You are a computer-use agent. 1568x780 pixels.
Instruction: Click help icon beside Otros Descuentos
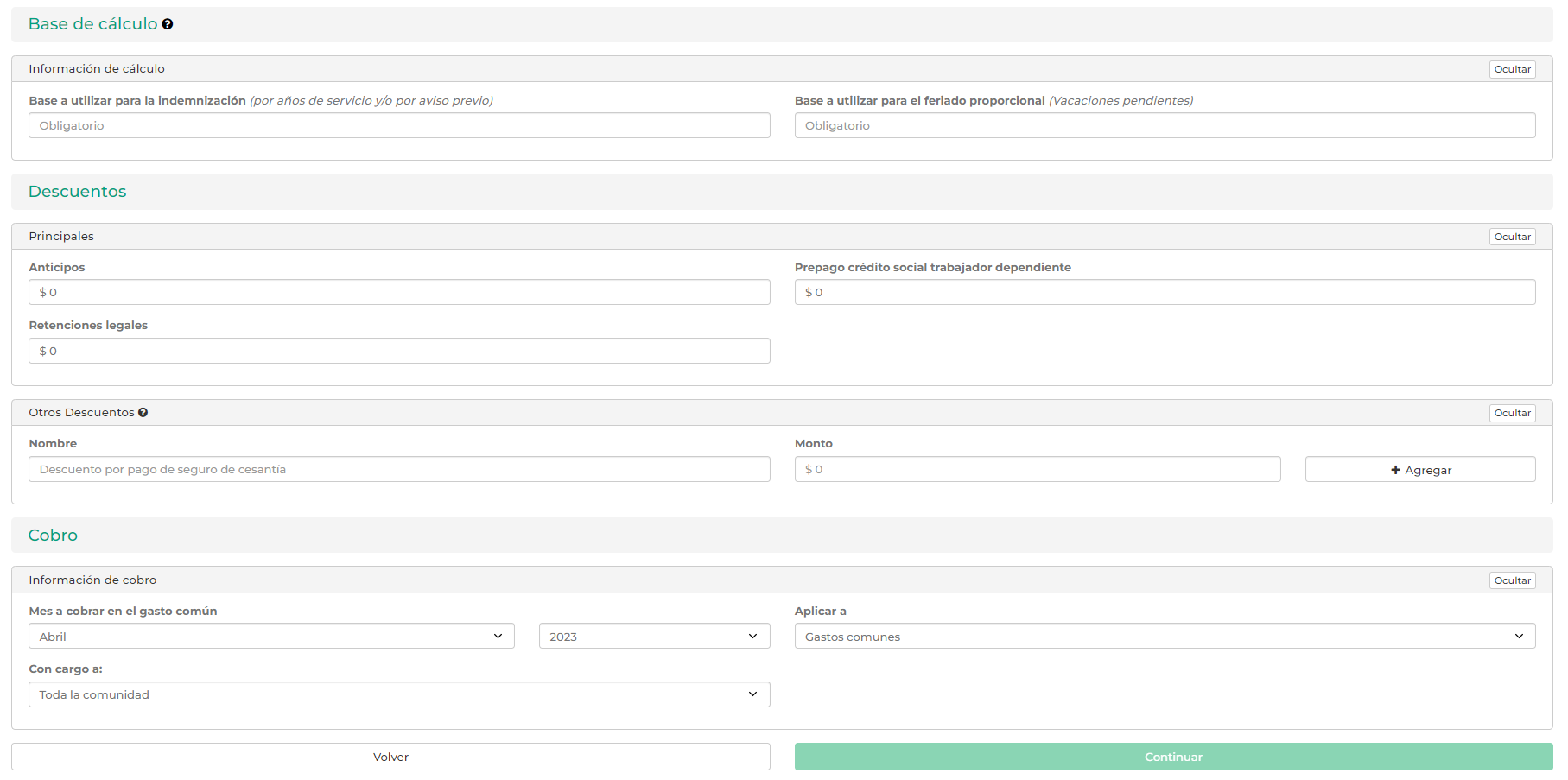(143, 413)
